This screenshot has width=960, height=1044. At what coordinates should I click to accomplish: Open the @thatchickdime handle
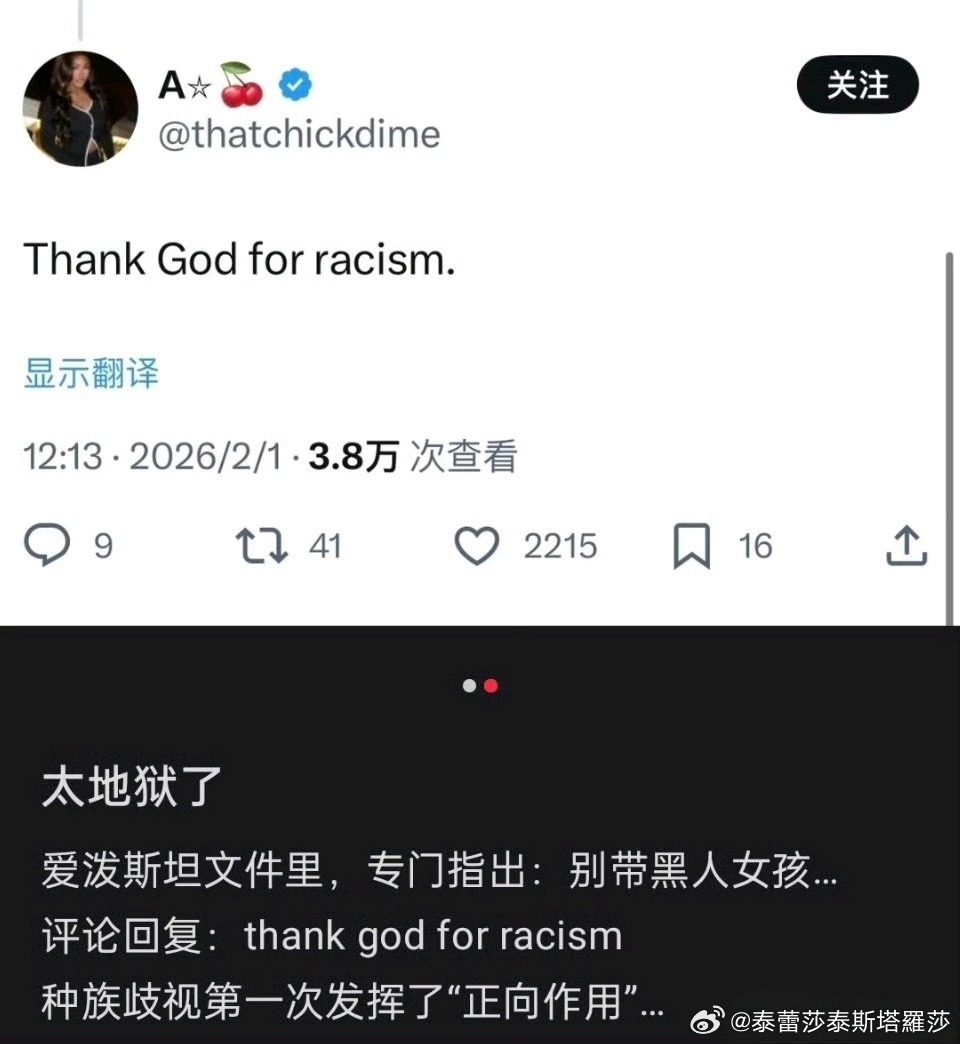click(x=299, y=134)
